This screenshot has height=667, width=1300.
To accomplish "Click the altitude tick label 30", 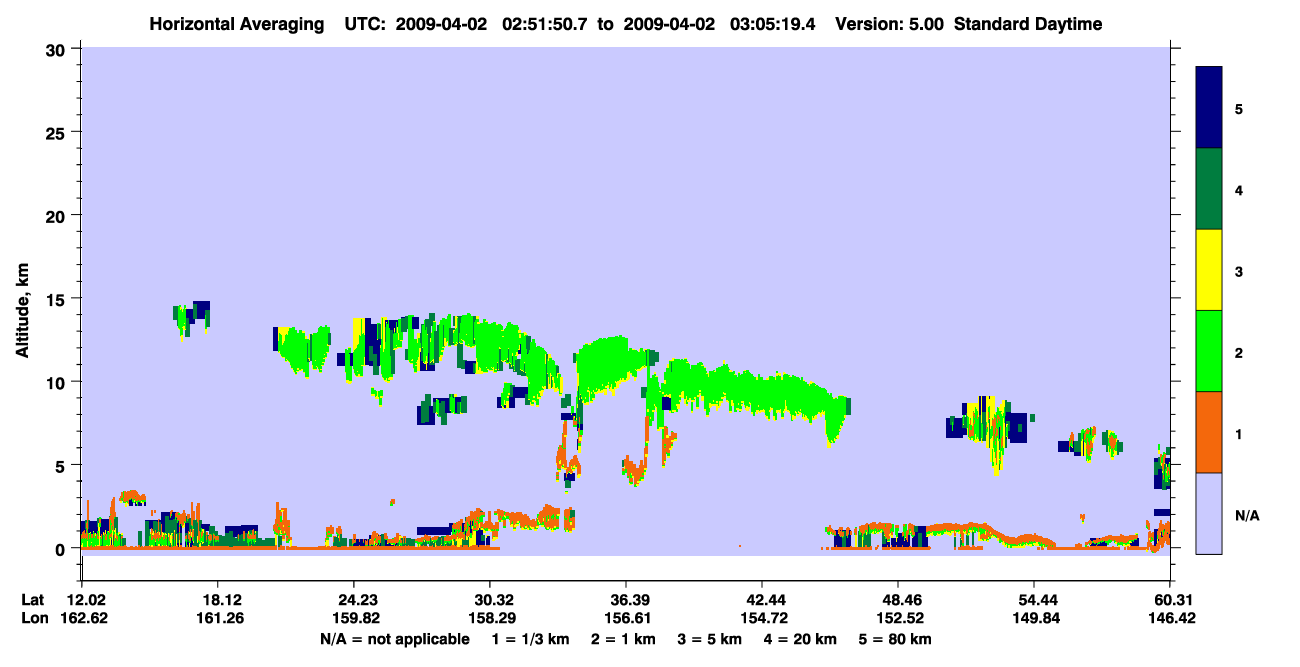I will (x=58, y=49).
